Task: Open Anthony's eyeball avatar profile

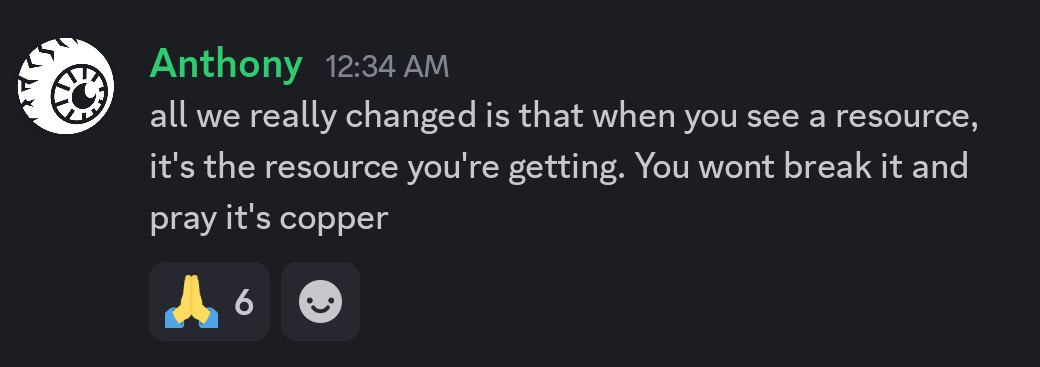Action: click(66, 86)
